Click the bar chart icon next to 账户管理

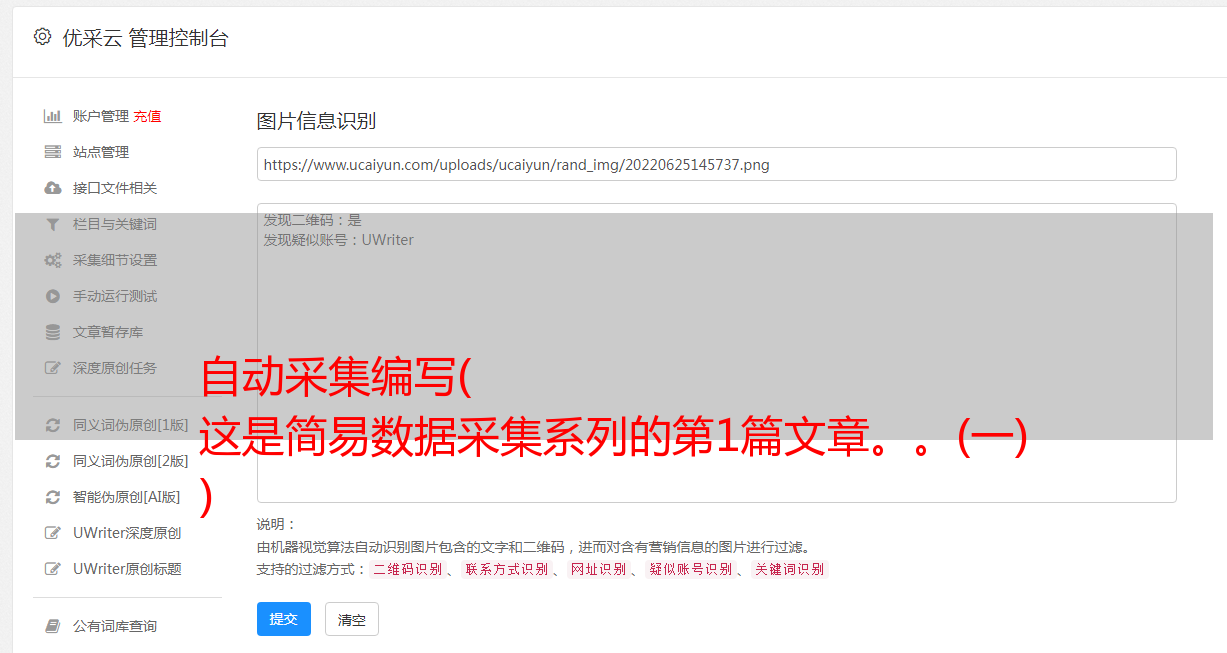(53, 116)
